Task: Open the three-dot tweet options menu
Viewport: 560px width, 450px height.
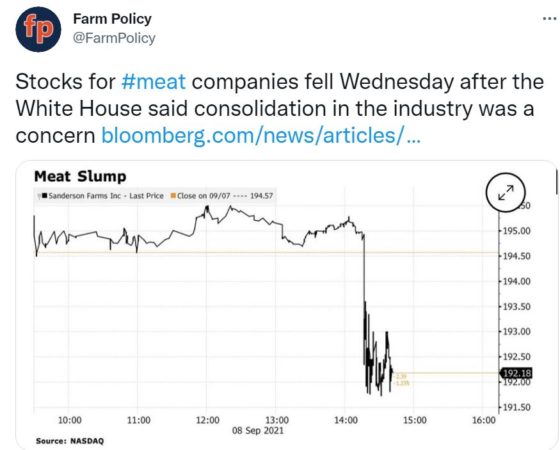Action: (549, 19)
